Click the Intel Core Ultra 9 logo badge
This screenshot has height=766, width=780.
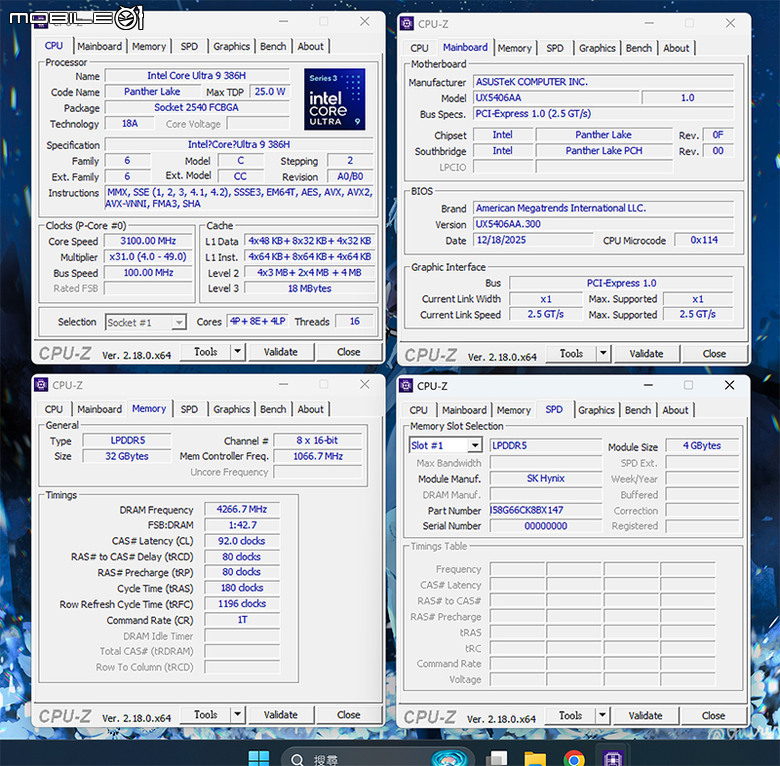pyautogui.click(x=334, y=99)
